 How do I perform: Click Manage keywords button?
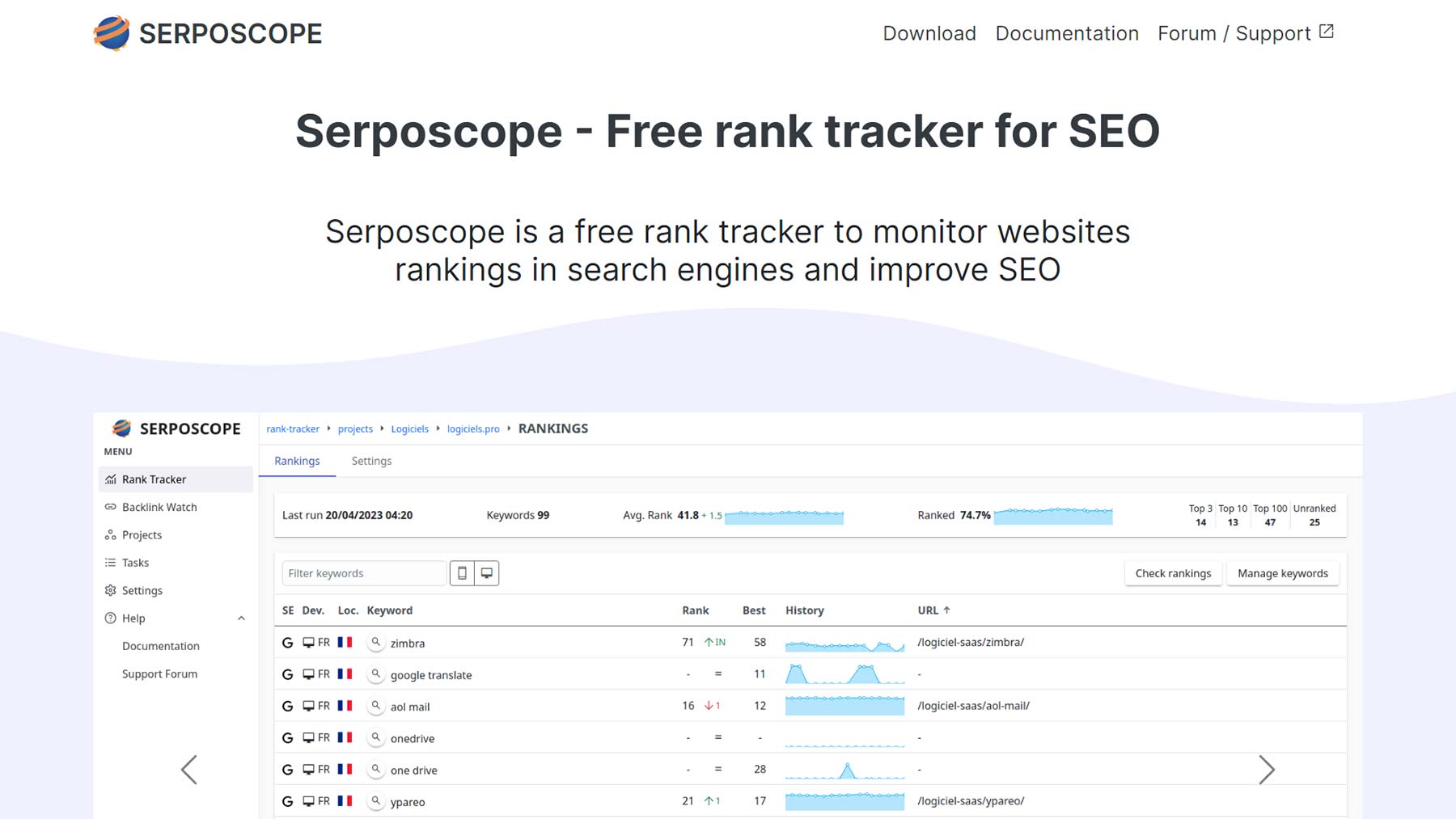click(x=1283, y=573)
